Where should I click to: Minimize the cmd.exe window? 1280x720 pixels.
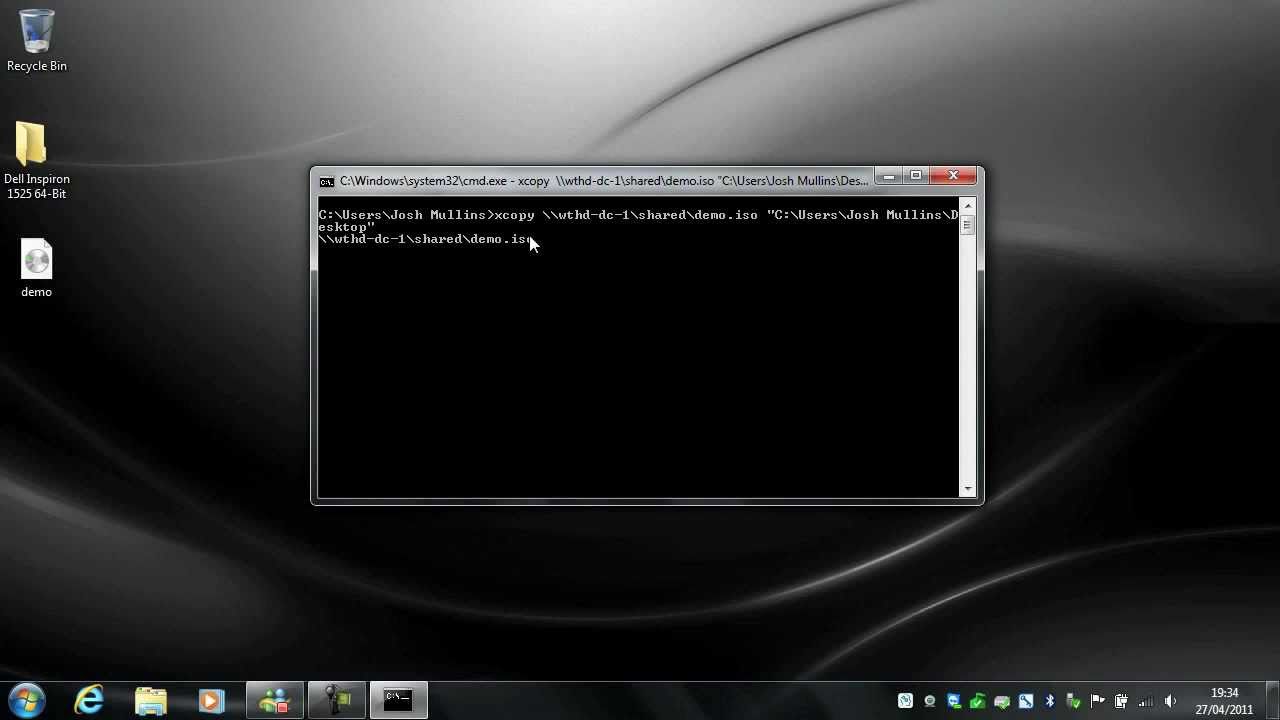click(x=888, y=176)
